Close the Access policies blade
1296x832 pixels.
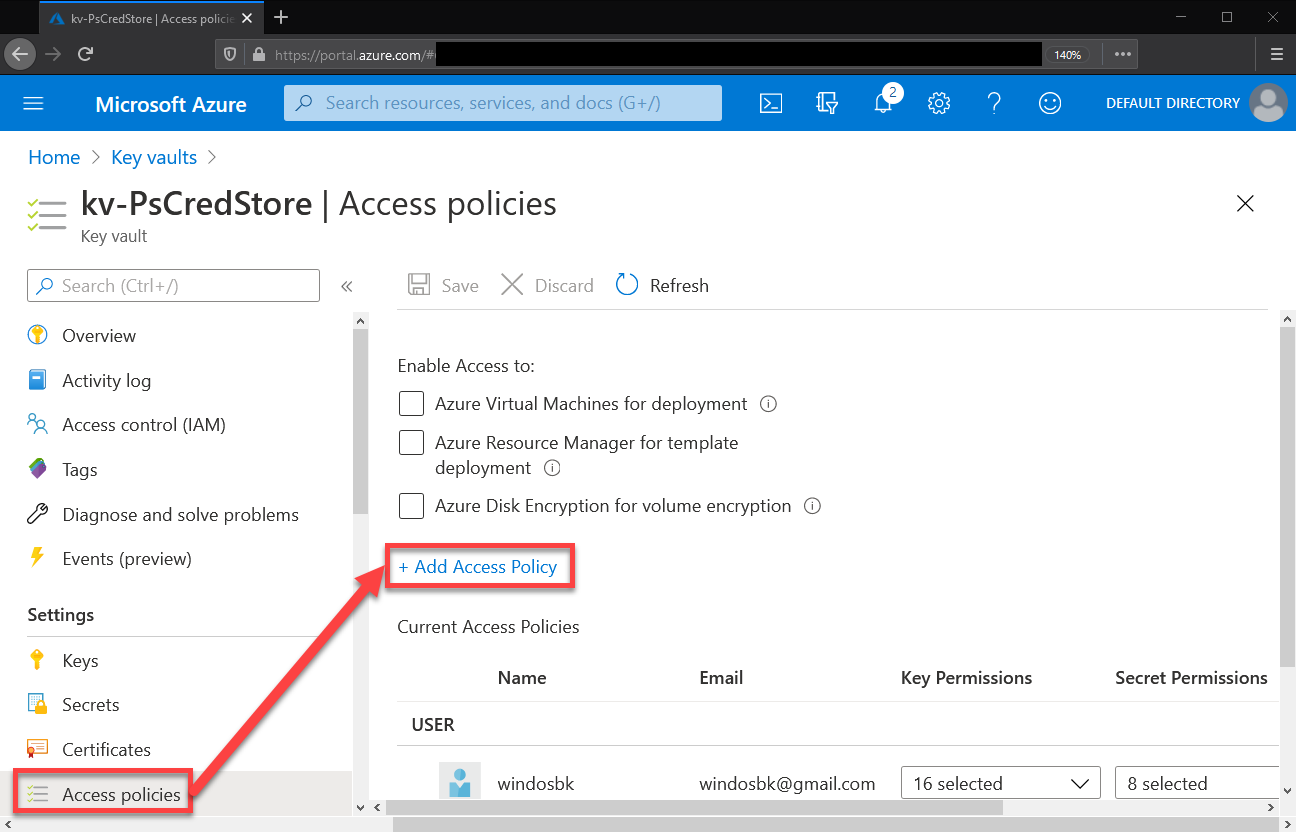(x=1245, y=204)
